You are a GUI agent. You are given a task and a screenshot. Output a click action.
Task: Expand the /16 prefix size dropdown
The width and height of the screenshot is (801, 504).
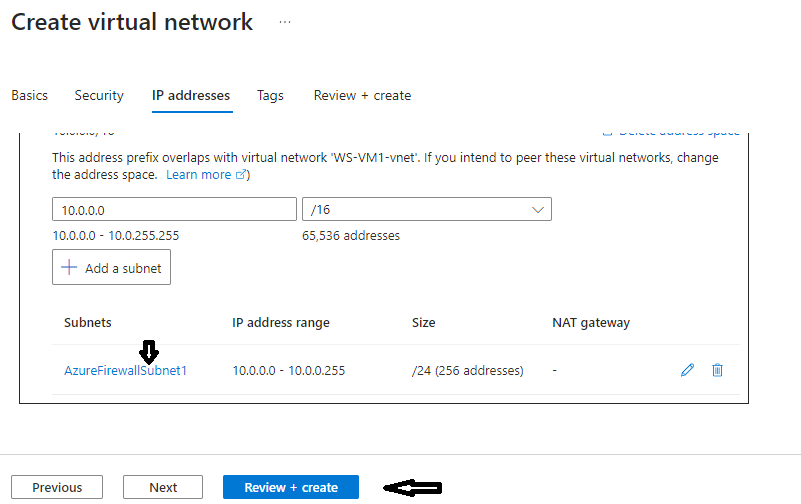pyautogui.click(x=426, y=209)
